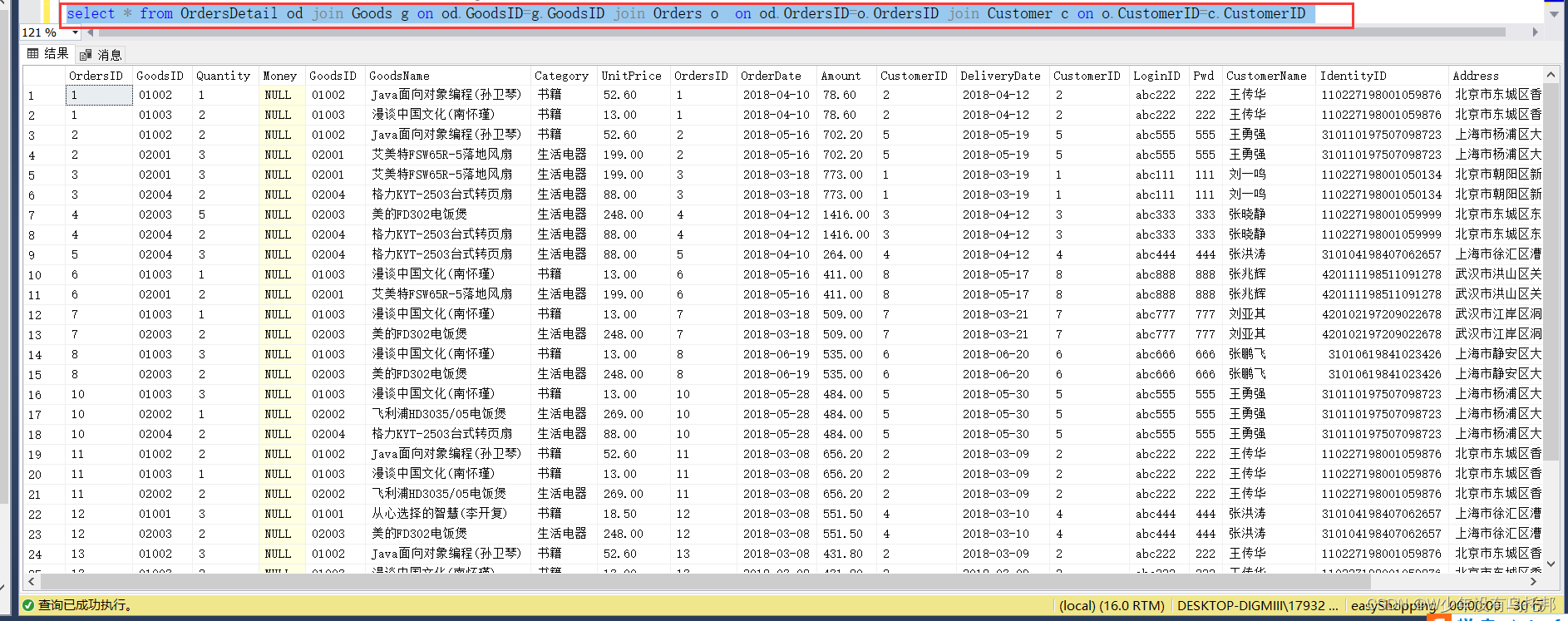Click the DESKTOP-DIGMIII\17932 status entry
The height and width of the screenshot is (621, 1568).
[x=1257, y=605]
